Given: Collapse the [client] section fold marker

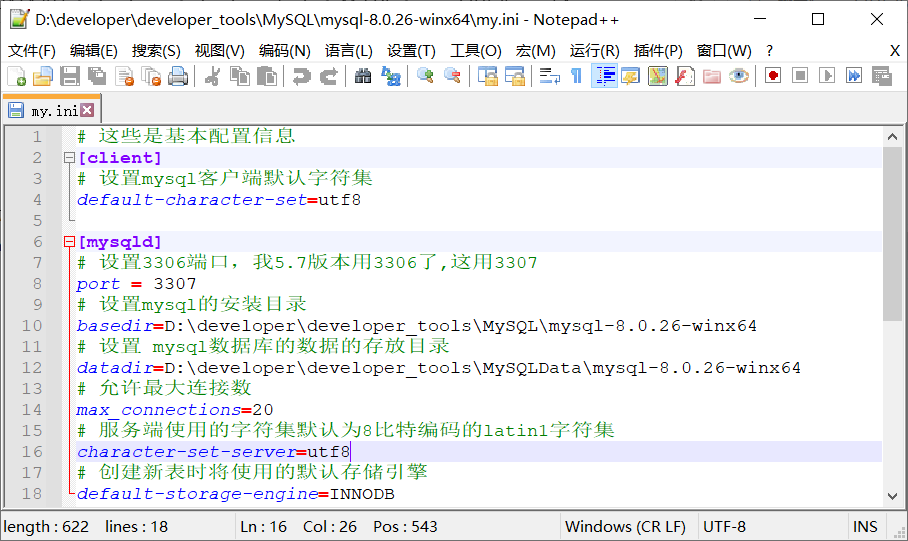Looking at the screenshot, I should click(69, 158).
